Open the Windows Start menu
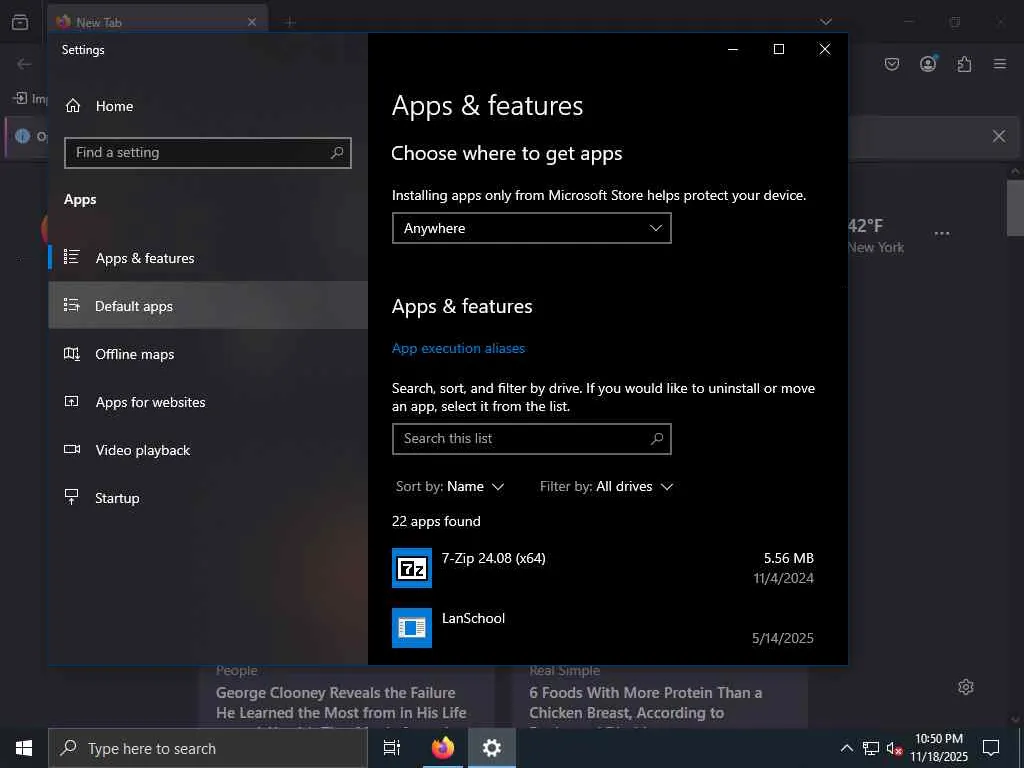 [24, 748]
